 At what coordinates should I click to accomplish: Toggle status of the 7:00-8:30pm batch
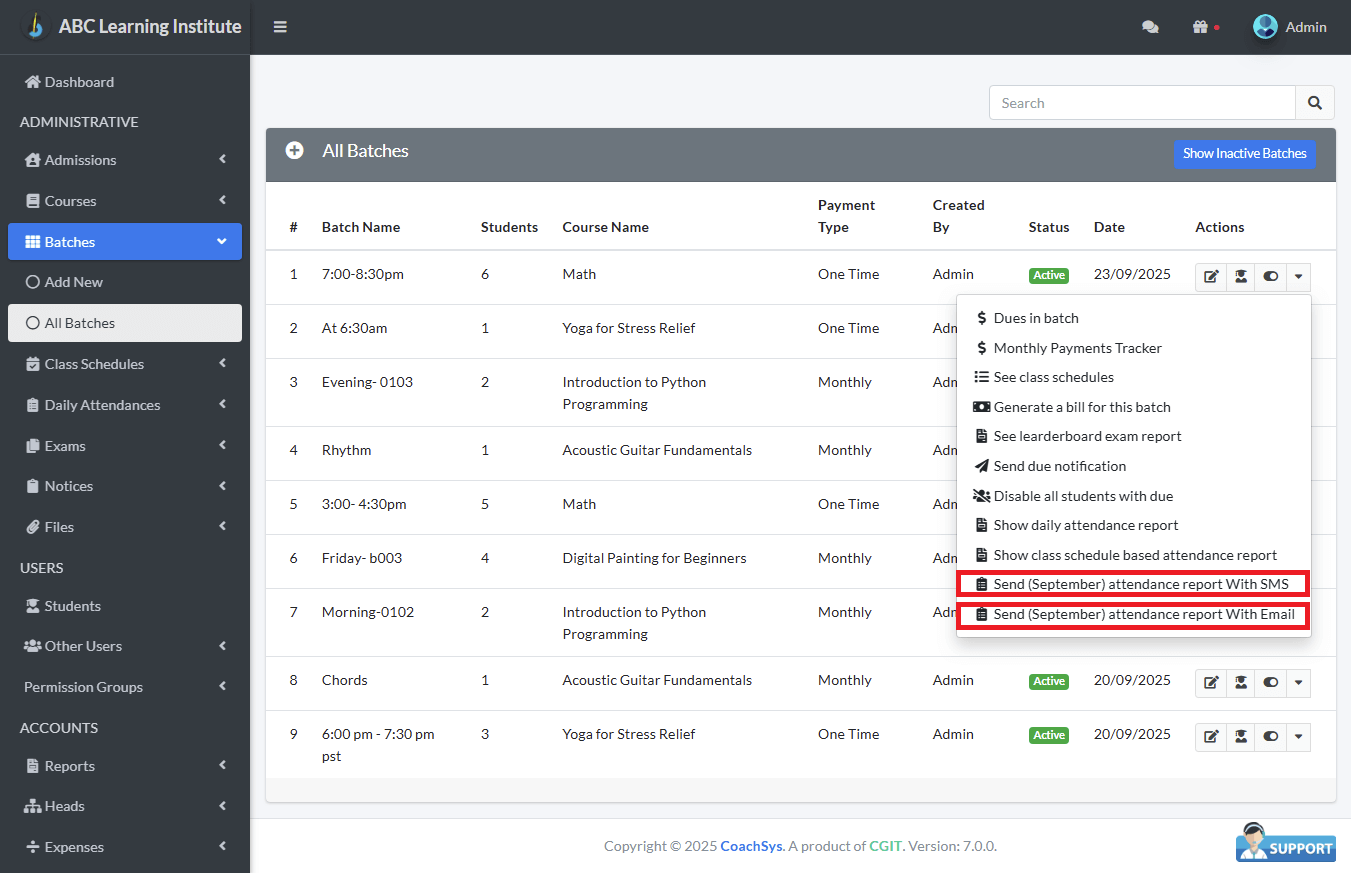tap(1270, 277)
